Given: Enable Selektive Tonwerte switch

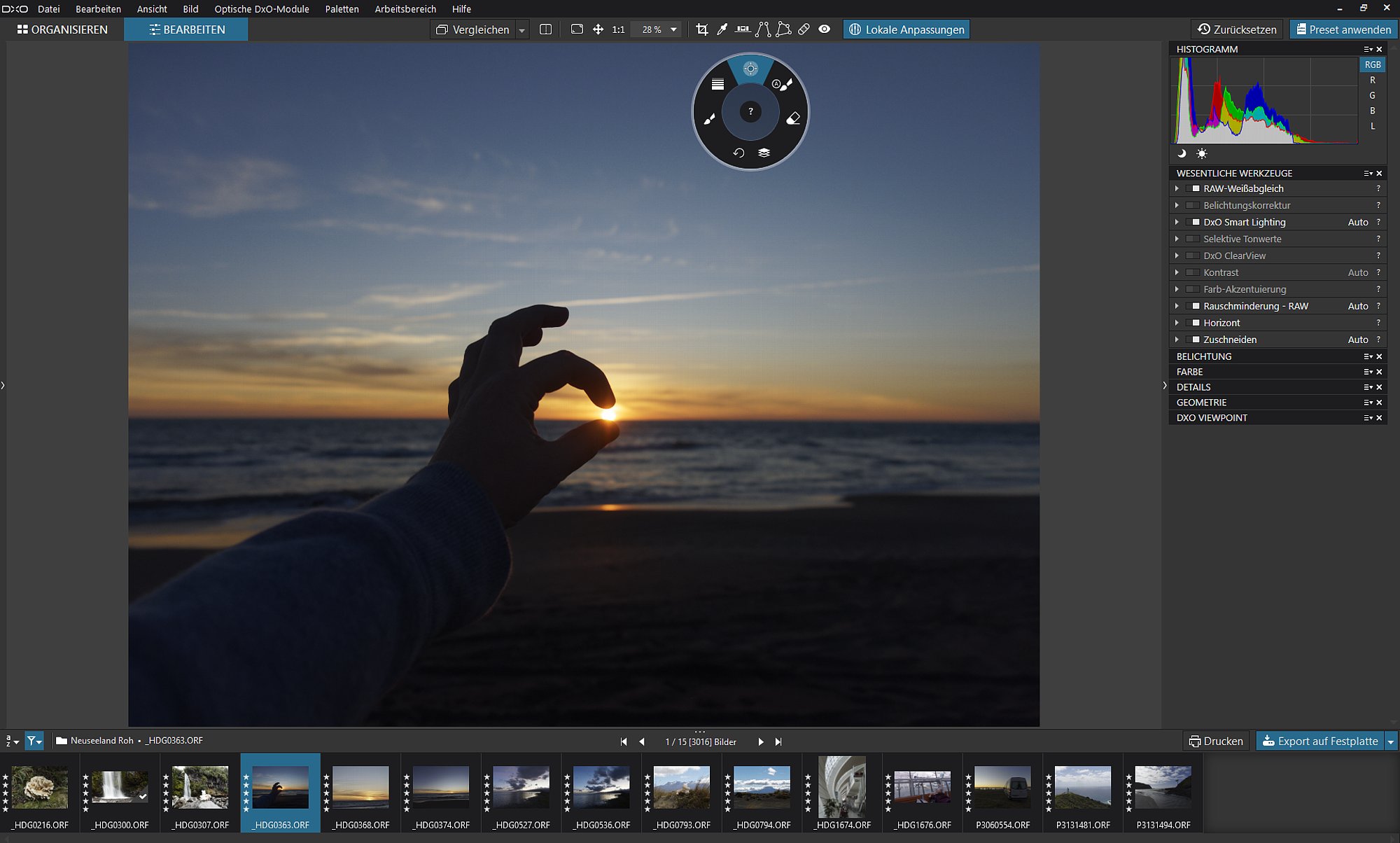Looking at the screenshot, I should pyautogui.click(x=1193, y=239).
